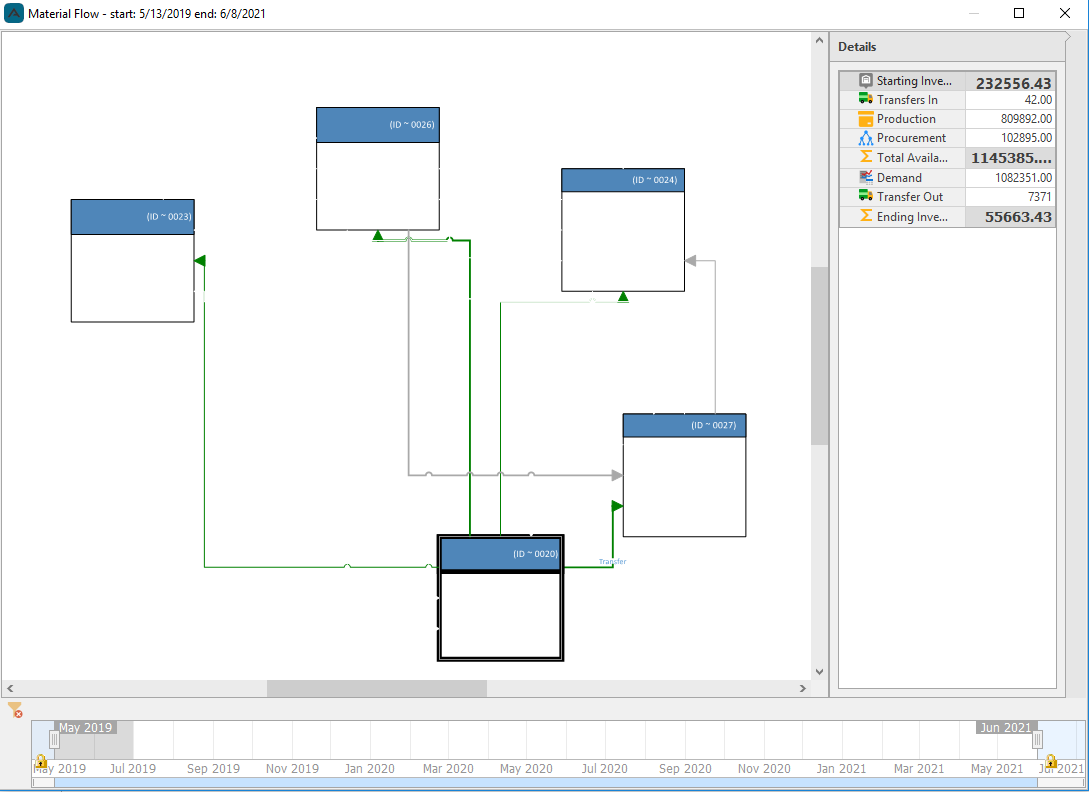Image resolution: width=1089 pixels, height=792 pixels.
Task: Select node ID ~ 0027 header
Action: (684, 425)
